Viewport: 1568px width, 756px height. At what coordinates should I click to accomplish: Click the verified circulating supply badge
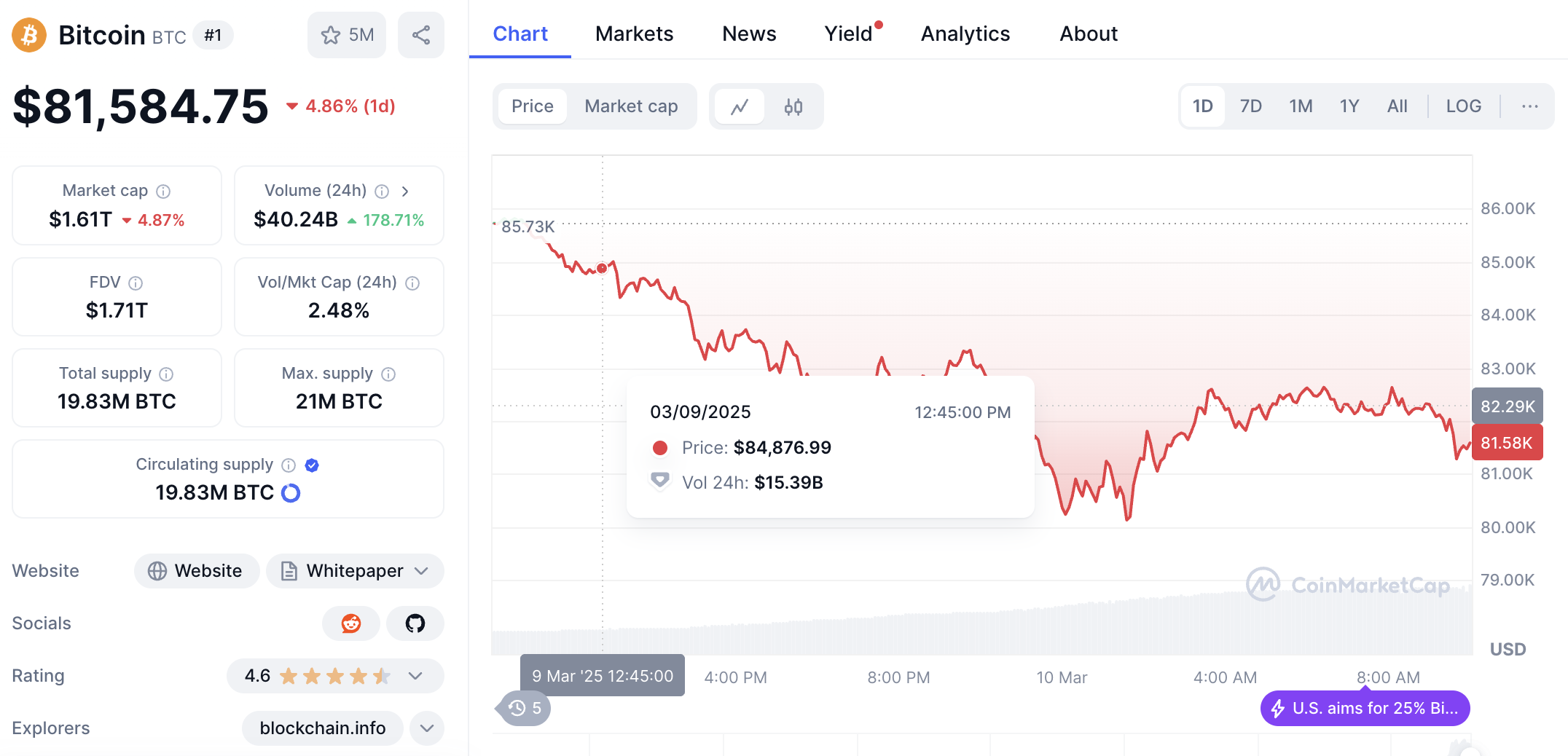[x=312, y=465]
